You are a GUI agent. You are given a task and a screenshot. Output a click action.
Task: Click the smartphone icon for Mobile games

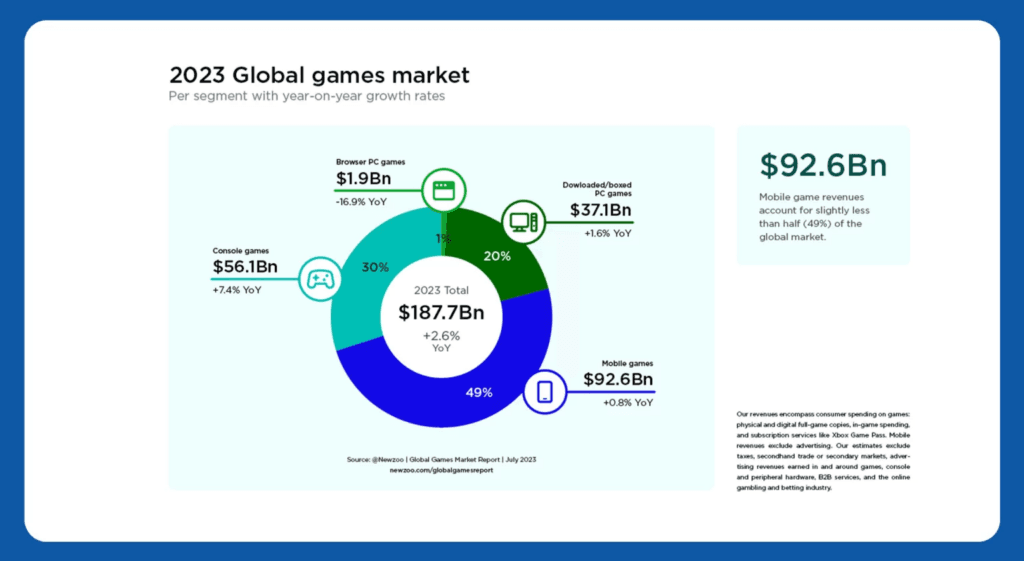(x=545, y=390)
